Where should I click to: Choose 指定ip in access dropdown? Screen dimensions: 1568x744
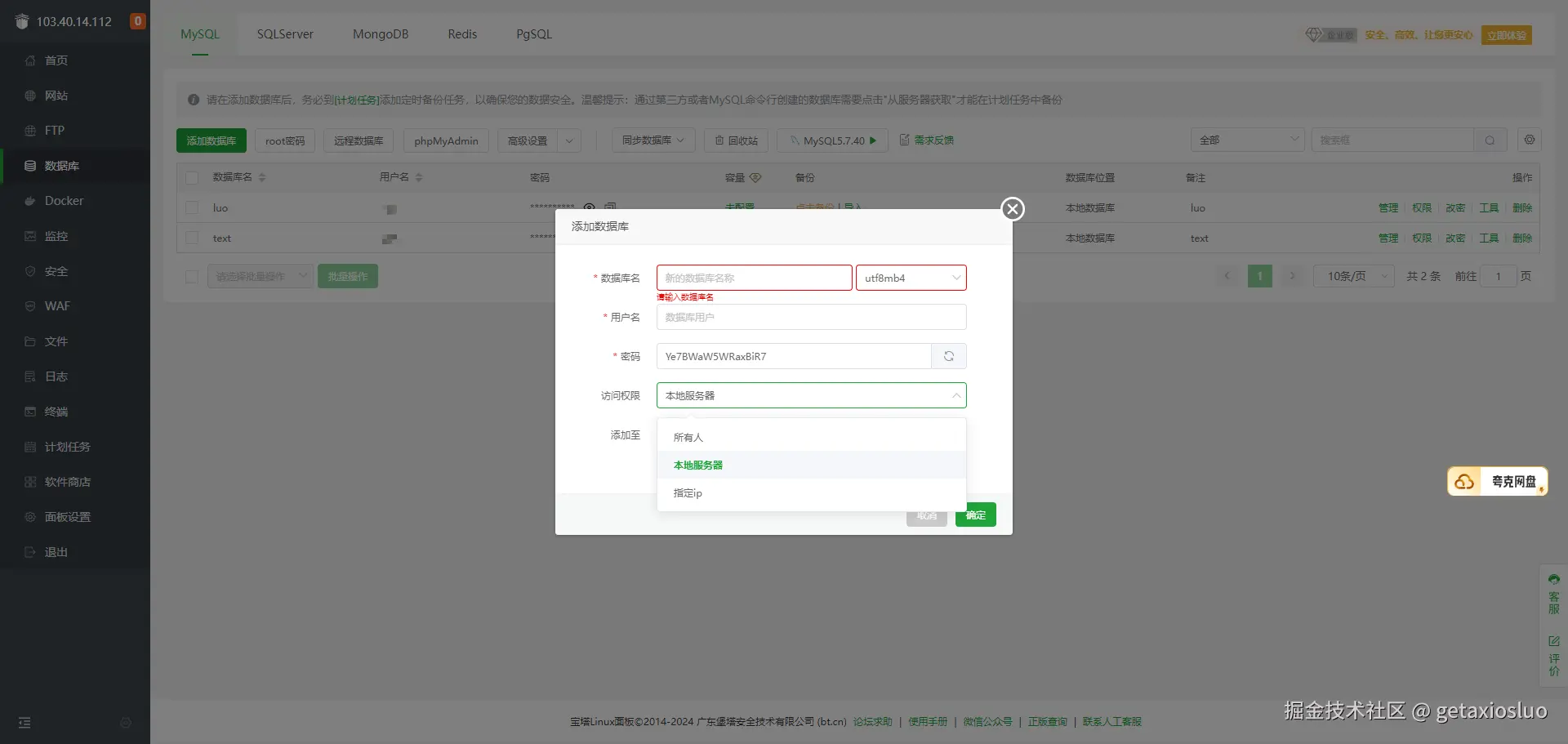click(x=812, y=493)
